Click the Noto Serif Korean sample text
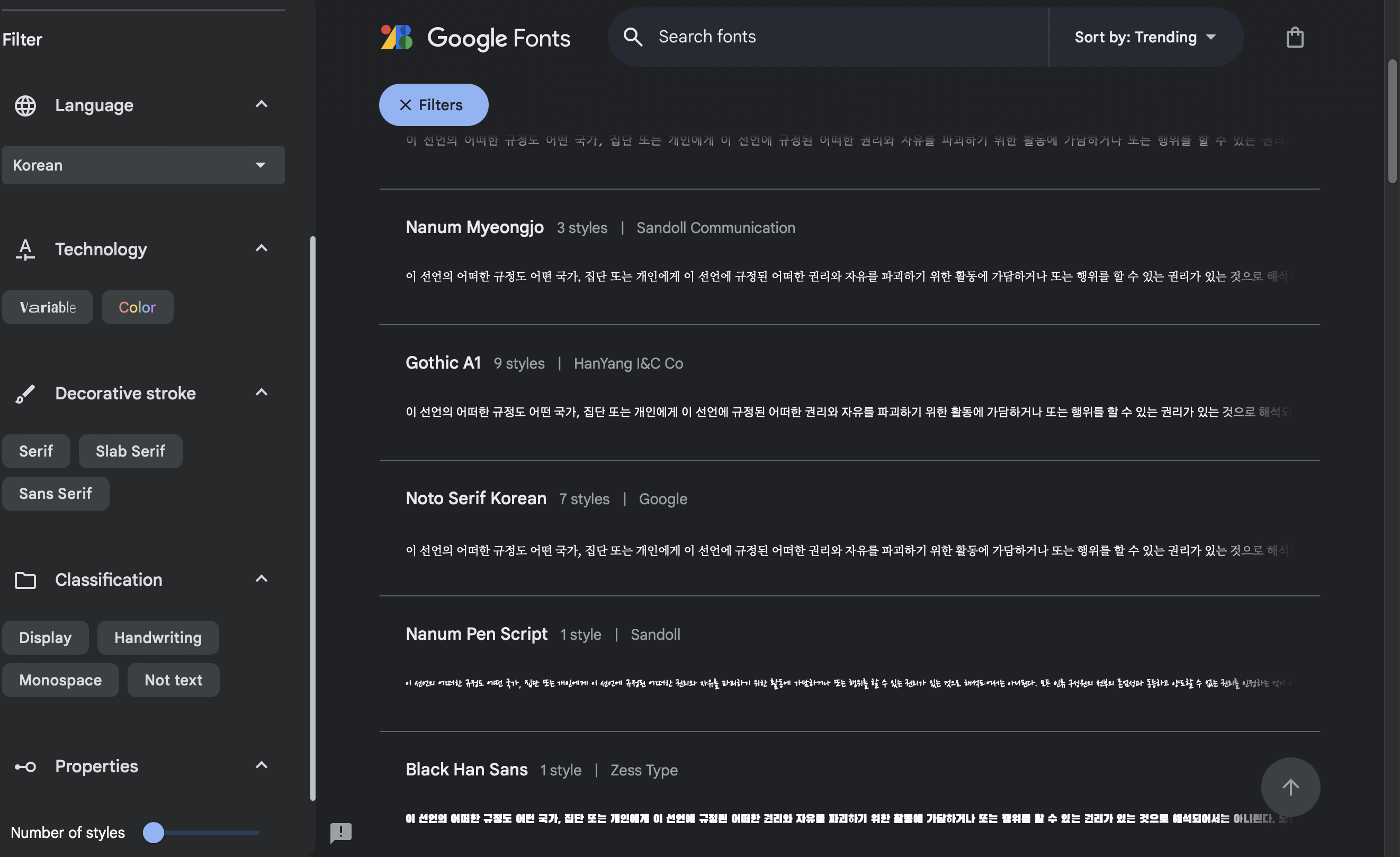The image size is (1400, 857). click(849, 550)
